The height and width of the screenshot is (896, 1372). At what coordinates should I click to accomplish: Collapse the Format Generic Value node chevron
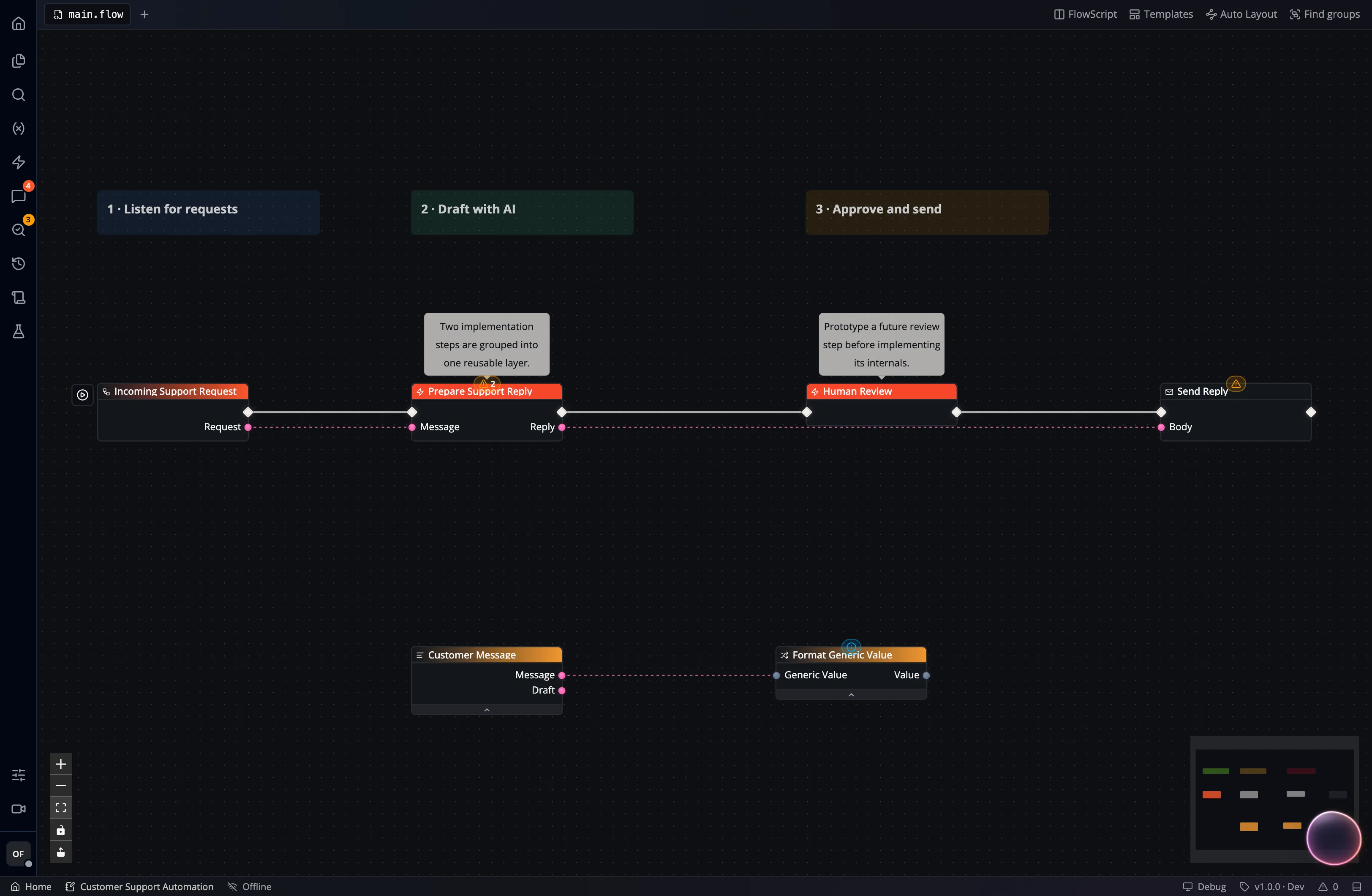pos(852,695)
